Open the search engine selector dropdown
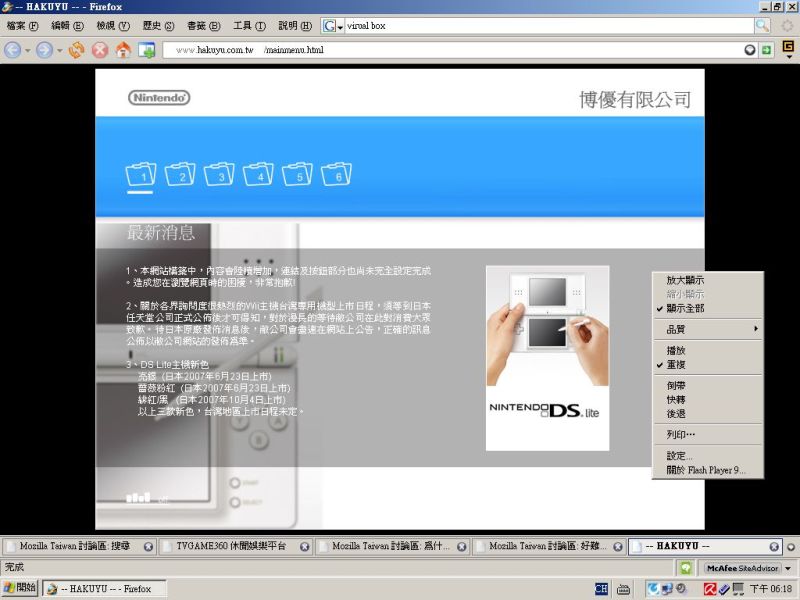 coord(333,26)
